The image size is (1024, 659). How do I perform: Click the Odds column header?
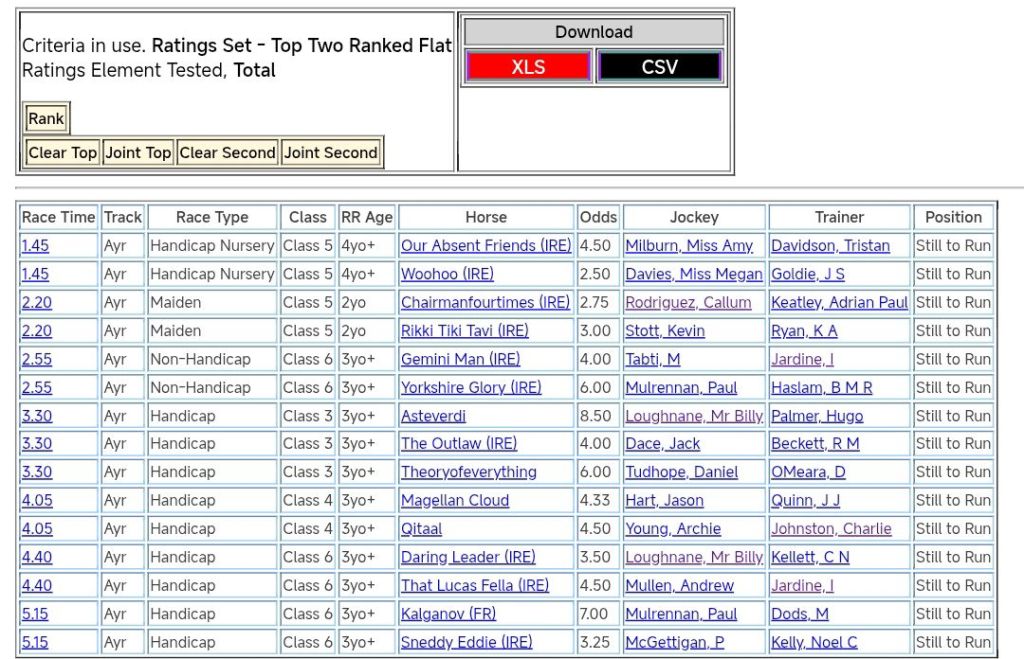[x=598, y=217]
